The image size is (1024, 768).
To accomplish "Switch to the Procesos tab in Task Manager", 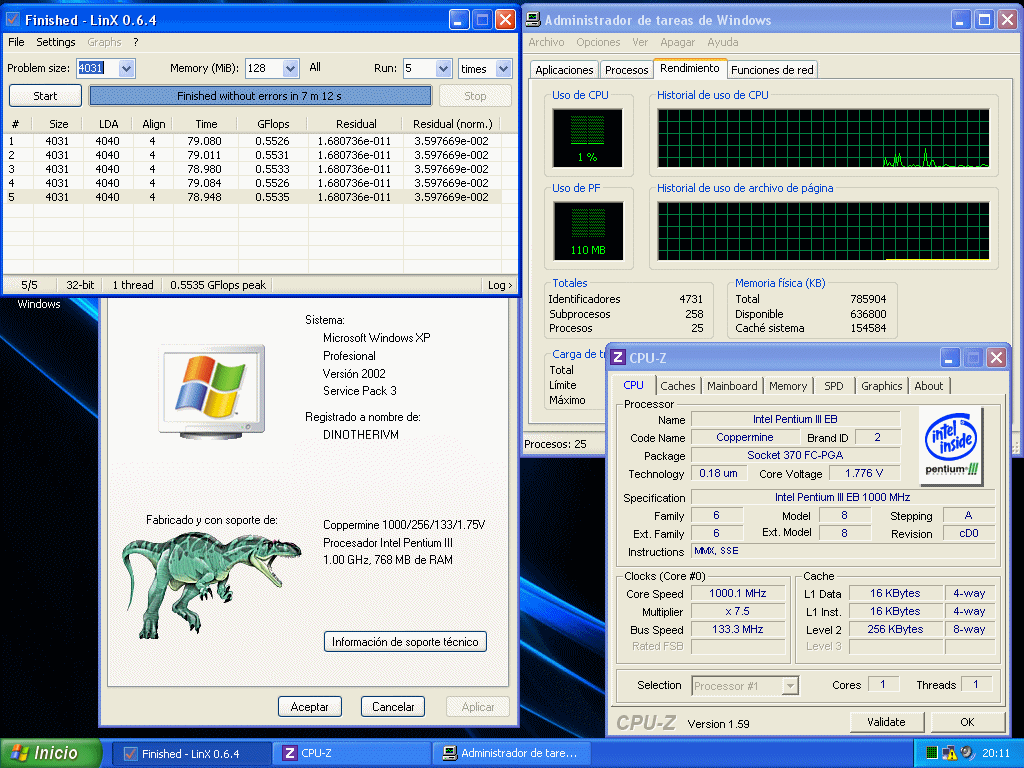I will click(x=626, y=70).
